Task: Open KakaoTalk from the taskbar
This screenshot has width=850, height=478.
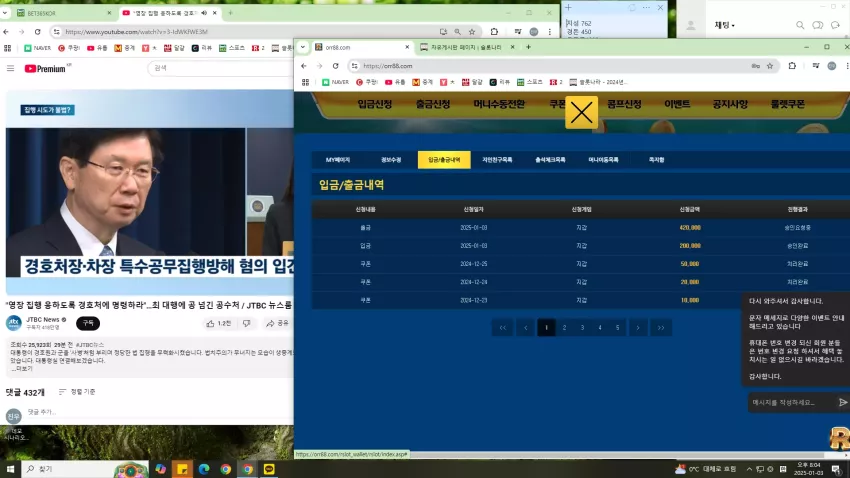Action: pos(269,469)
